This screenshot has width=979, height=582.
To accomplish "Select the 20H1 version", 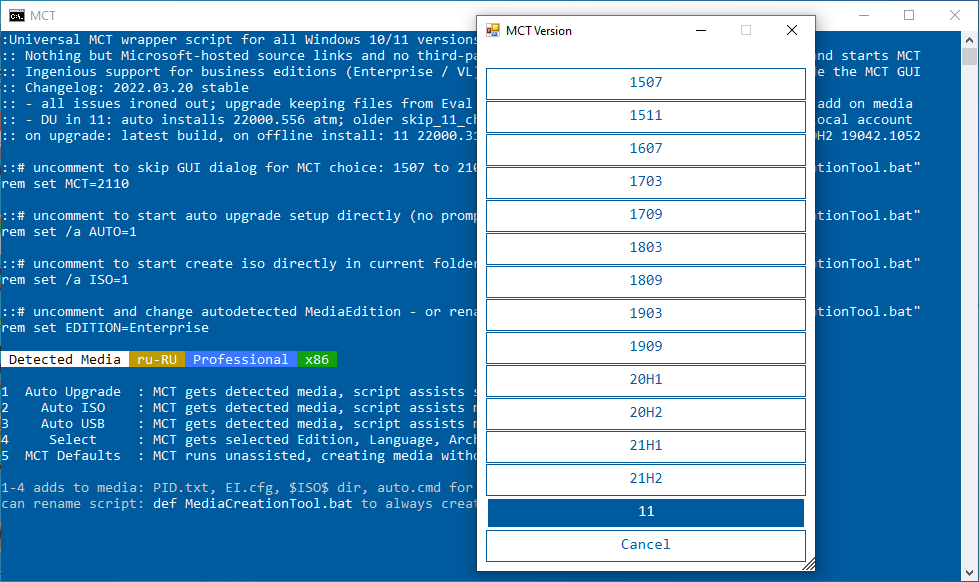I will pos(645,380).
